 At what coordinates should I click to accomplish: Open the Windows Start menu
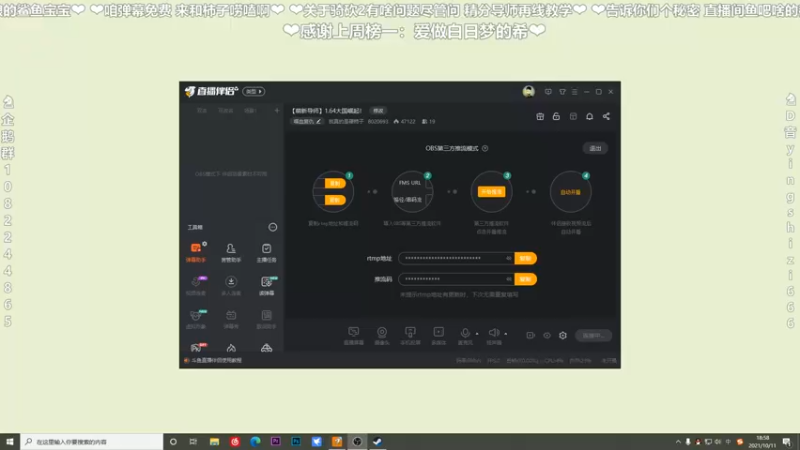coord(10,441)
